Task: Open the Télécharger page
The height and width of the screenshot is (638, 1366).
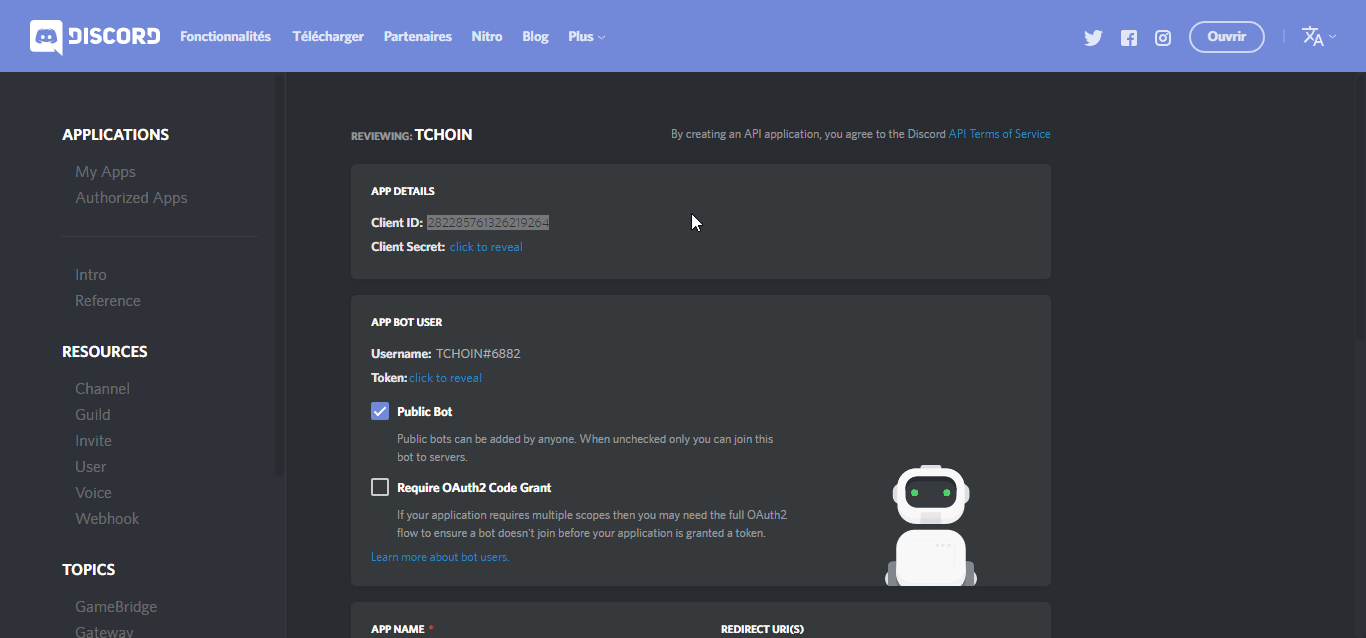Action: [x=328, y=37]
